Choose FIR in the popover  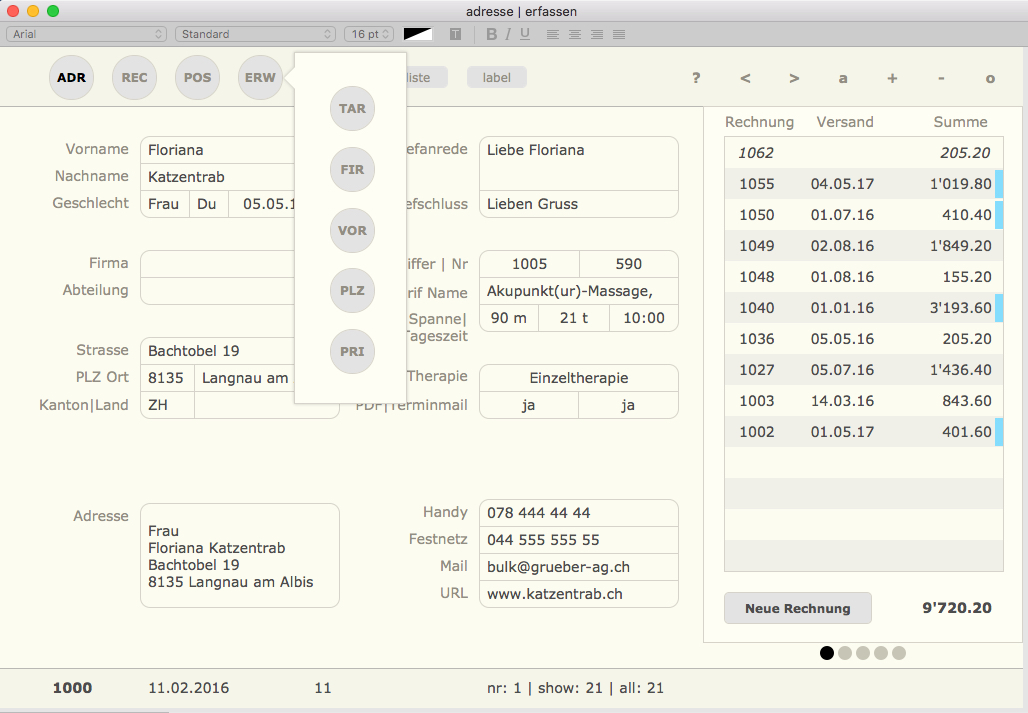point(352,170)
